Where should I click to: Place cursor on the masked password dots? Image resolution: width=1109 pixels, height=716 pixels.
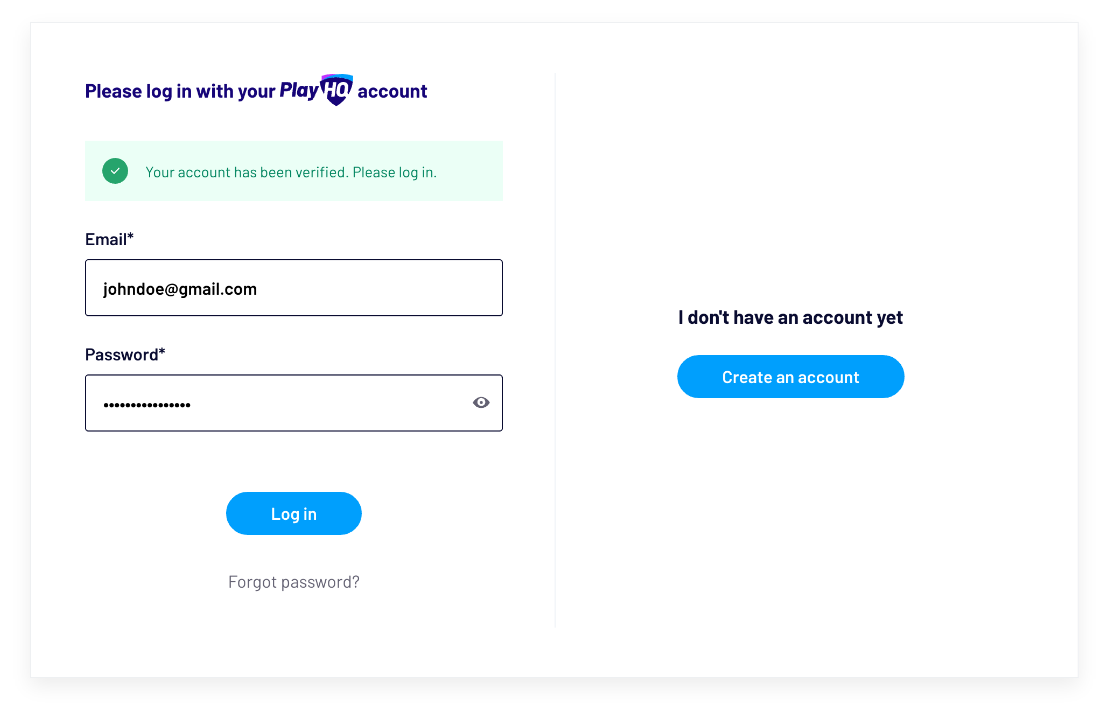[147, 404]
